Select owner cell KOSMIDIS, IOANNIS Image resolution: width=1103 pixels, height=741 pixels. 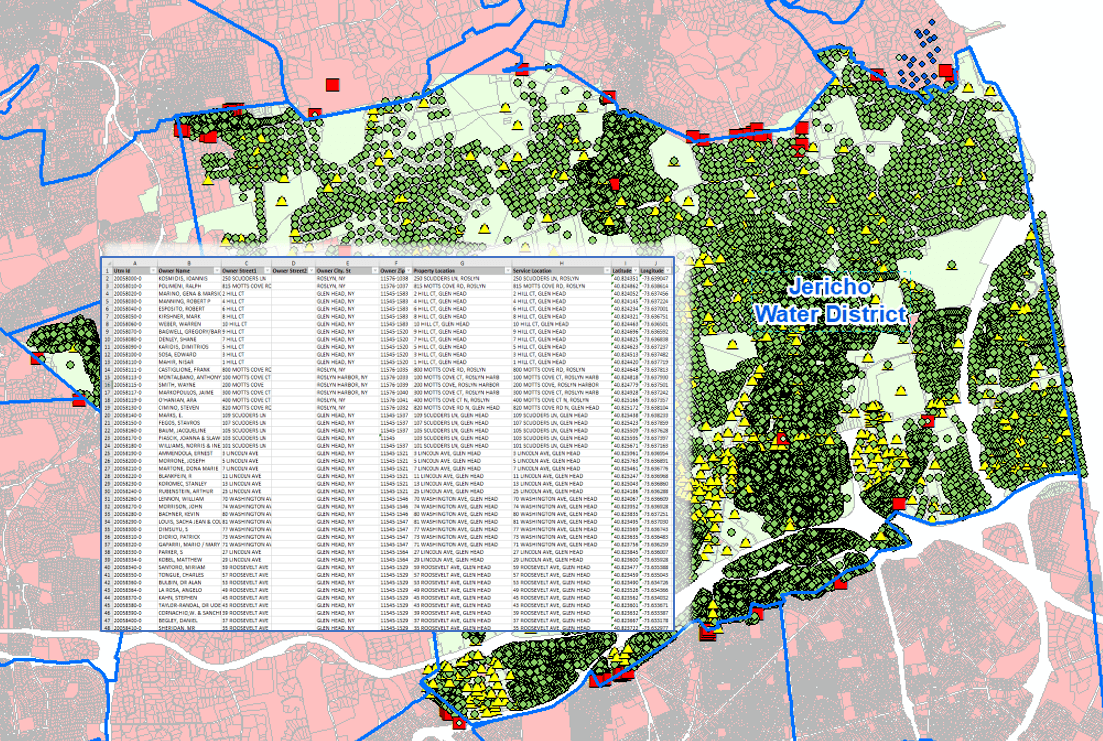(189, 279)
